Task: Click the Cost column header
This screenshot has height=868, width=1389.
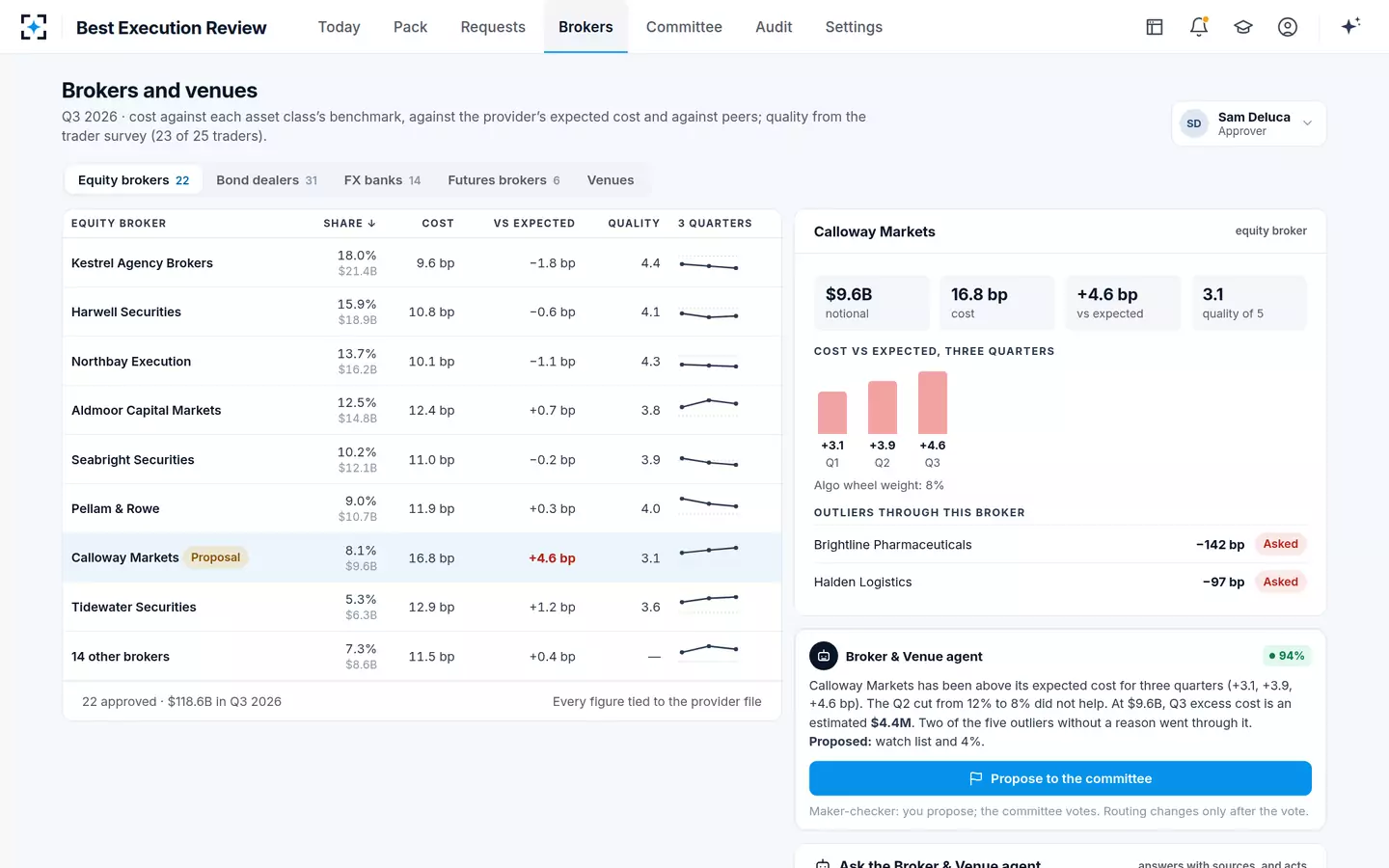Action: tap(438, 224)
